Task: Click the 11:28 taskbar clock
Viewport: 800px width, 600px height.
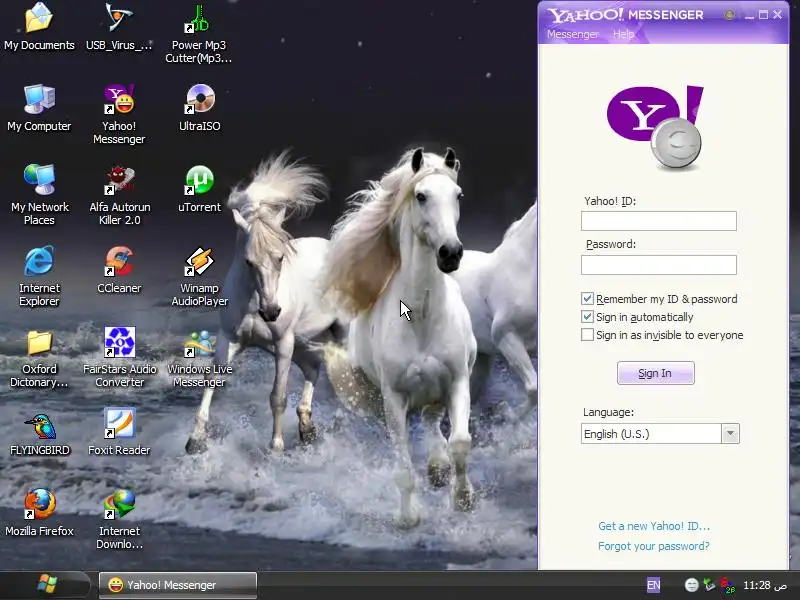Action: point(765,585)
